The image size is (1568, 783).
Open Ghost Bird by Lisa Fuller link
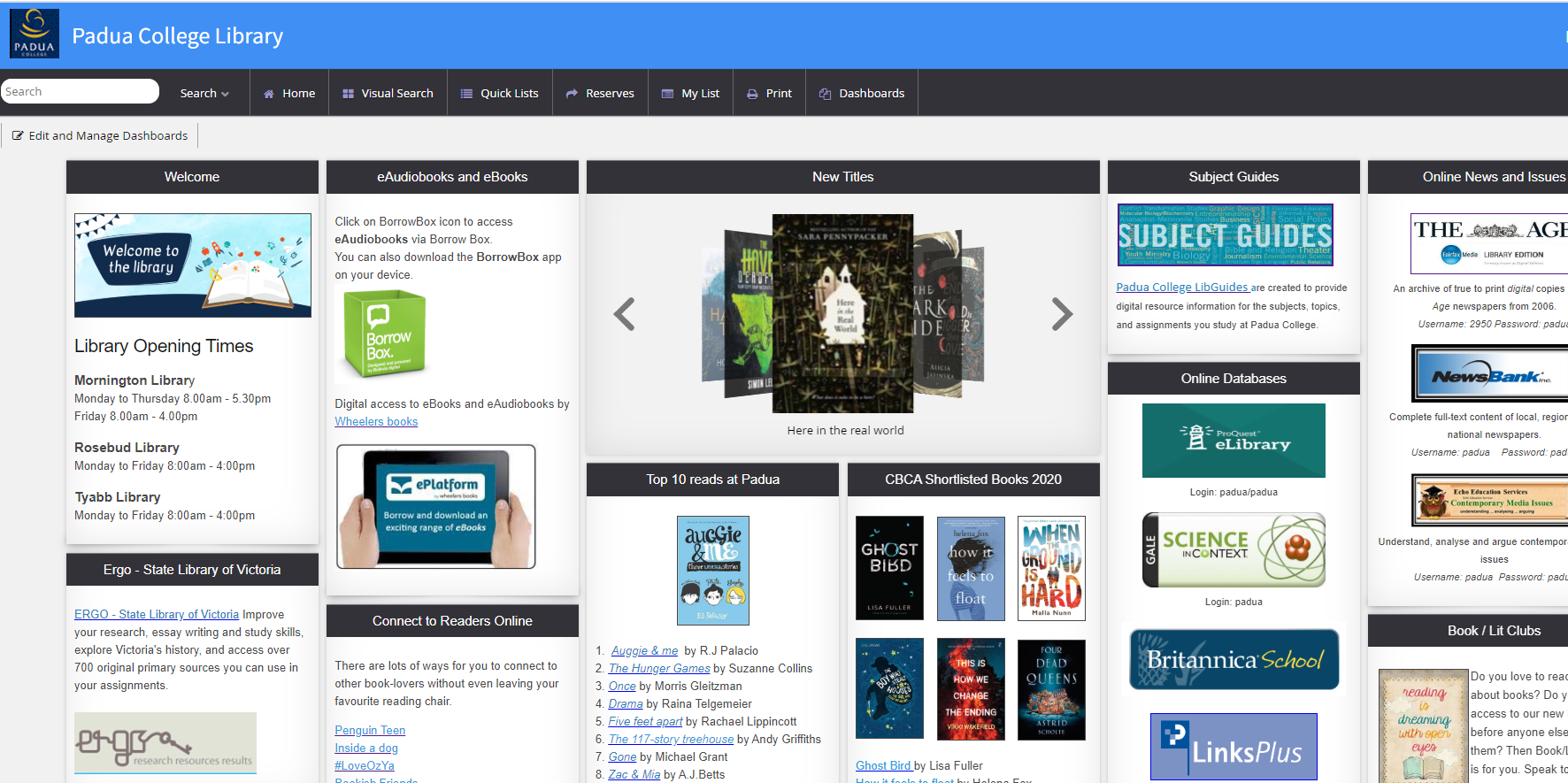(884, 766)
